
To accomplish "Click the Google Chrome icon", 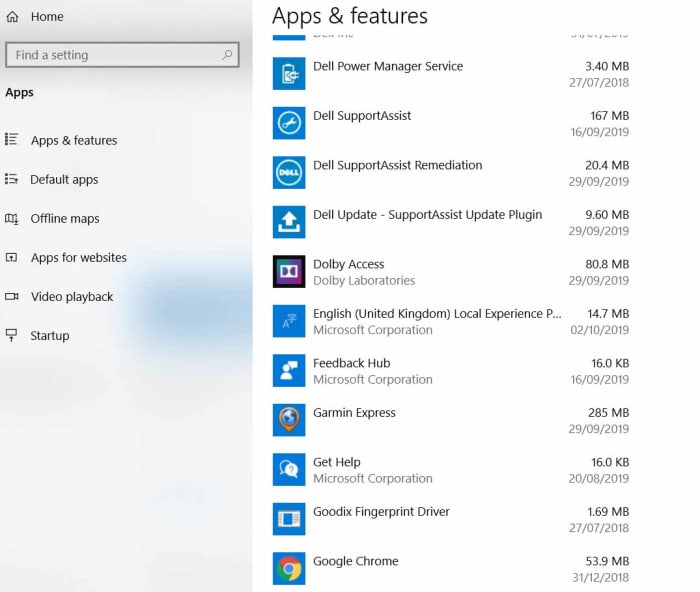I will tap(289, 569).
